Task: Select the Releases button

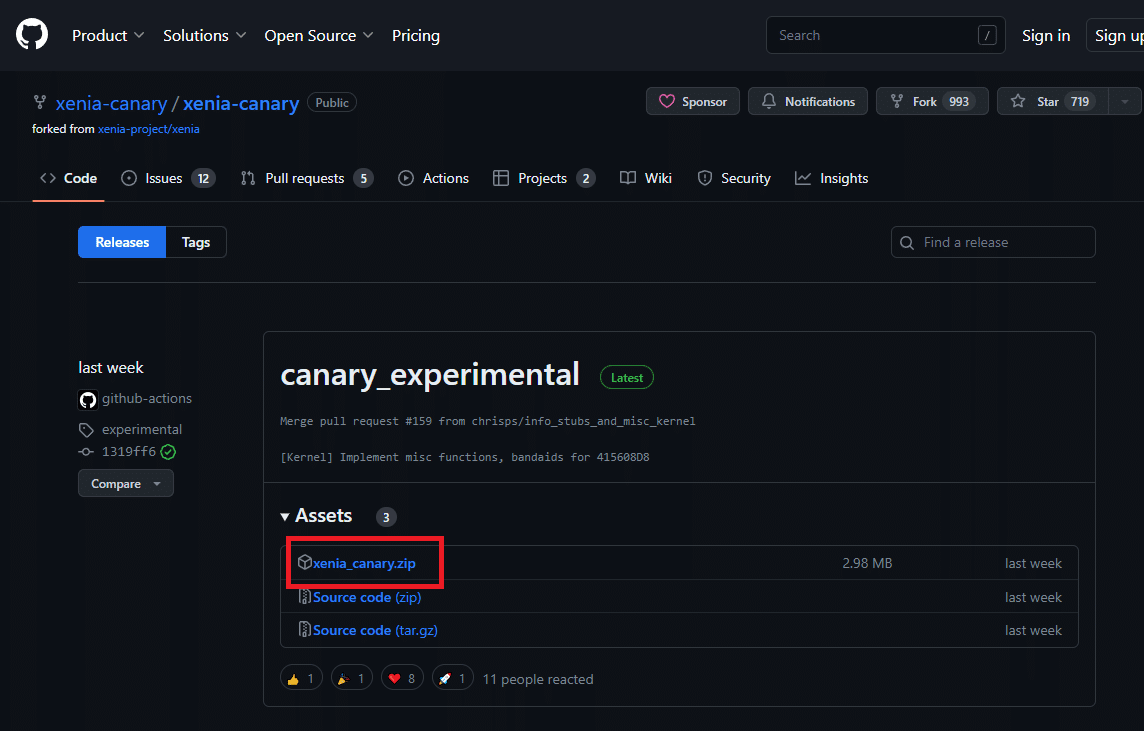Action: pyautogui.click(x=122, y=242)
